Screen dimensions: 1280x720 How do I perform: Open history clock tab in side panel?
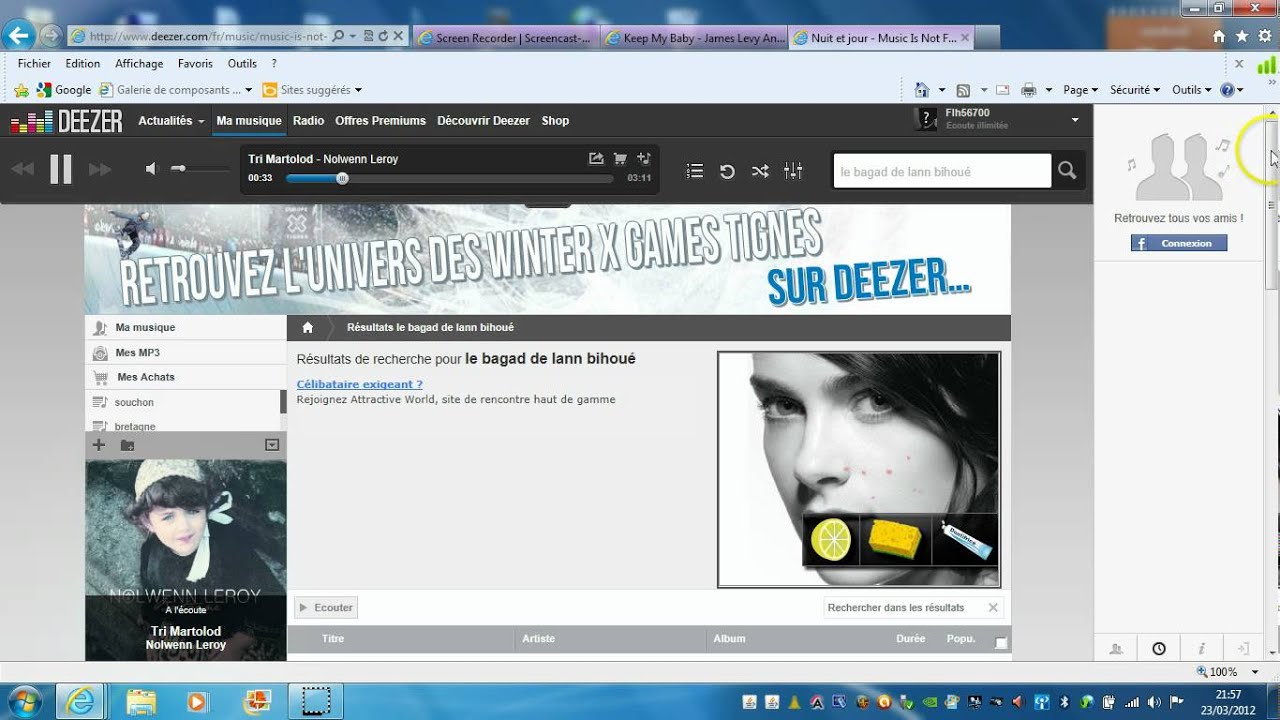point(1159,649)
